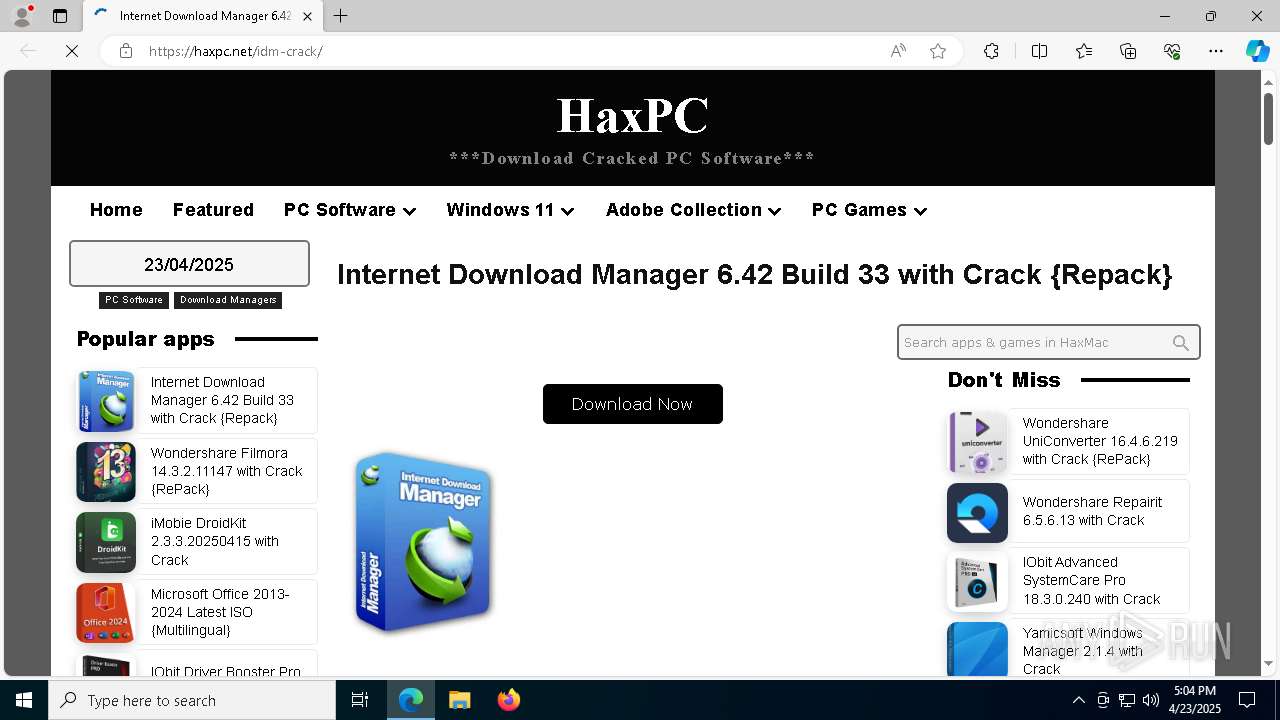
Task: Open the Copilot sidebar icon
Action: tap(1257, 51)
